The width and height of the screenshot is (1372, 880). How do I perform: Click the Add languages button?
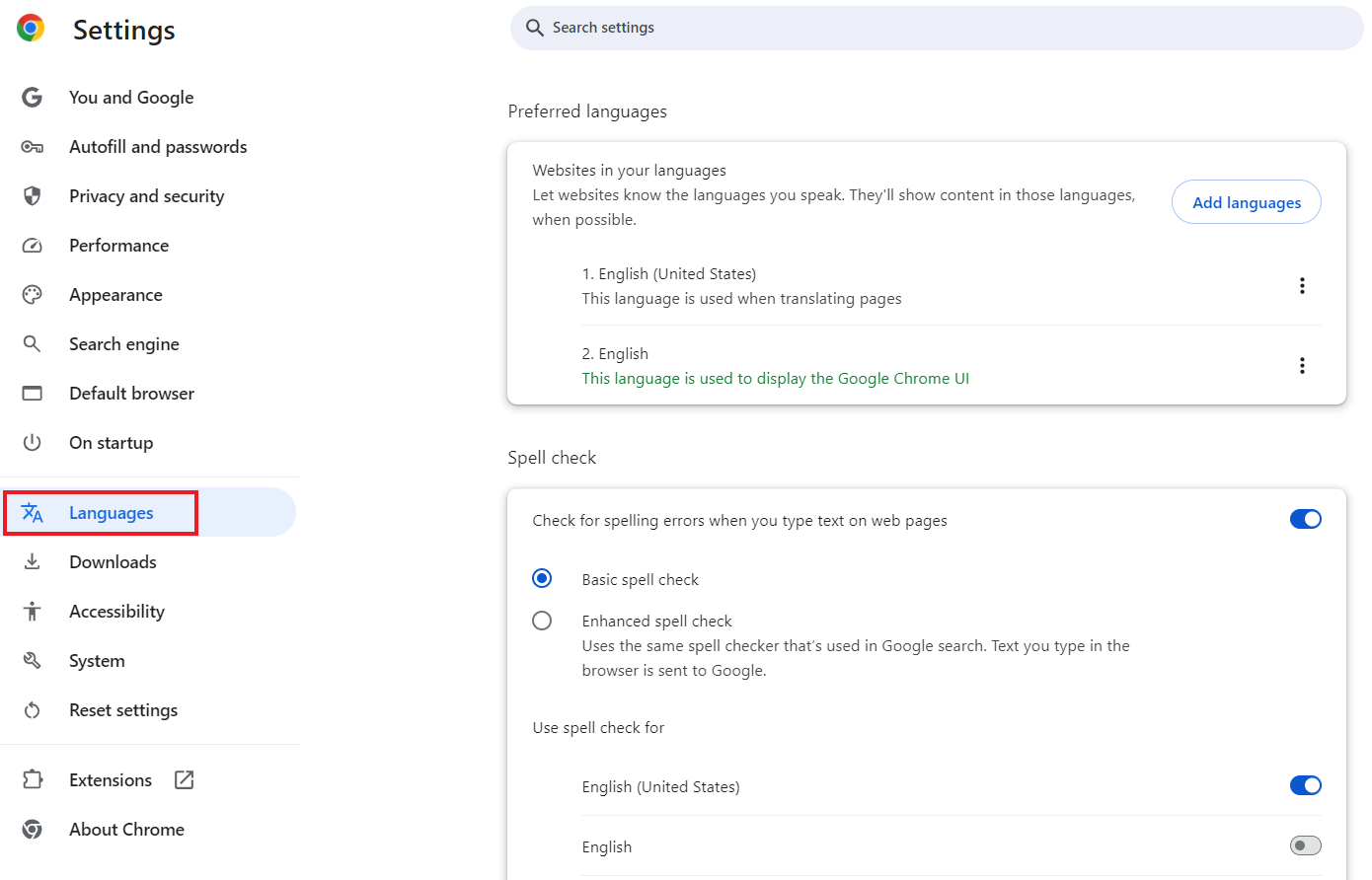1246,202
